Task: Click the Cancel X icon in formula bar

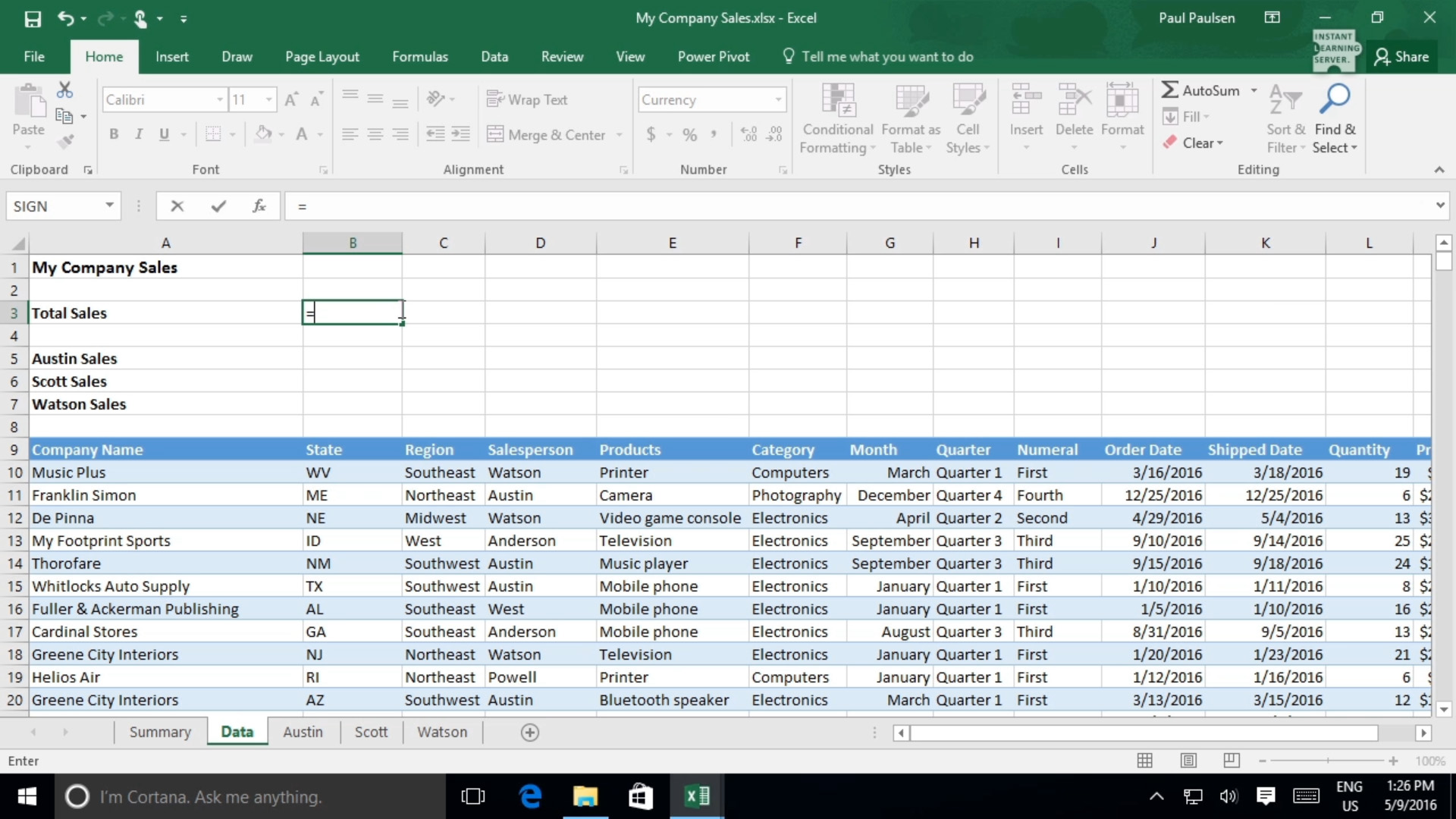Action: [177, 206]
